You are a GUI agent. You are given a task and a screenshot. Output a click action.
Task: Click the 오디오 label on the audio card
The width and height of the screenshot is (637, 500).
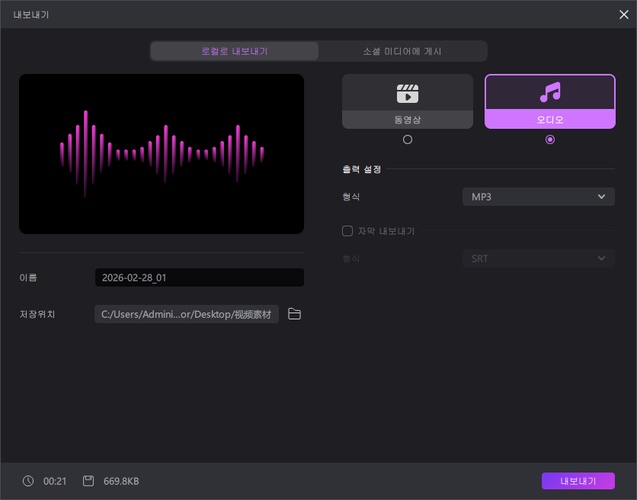coord(549,120)
